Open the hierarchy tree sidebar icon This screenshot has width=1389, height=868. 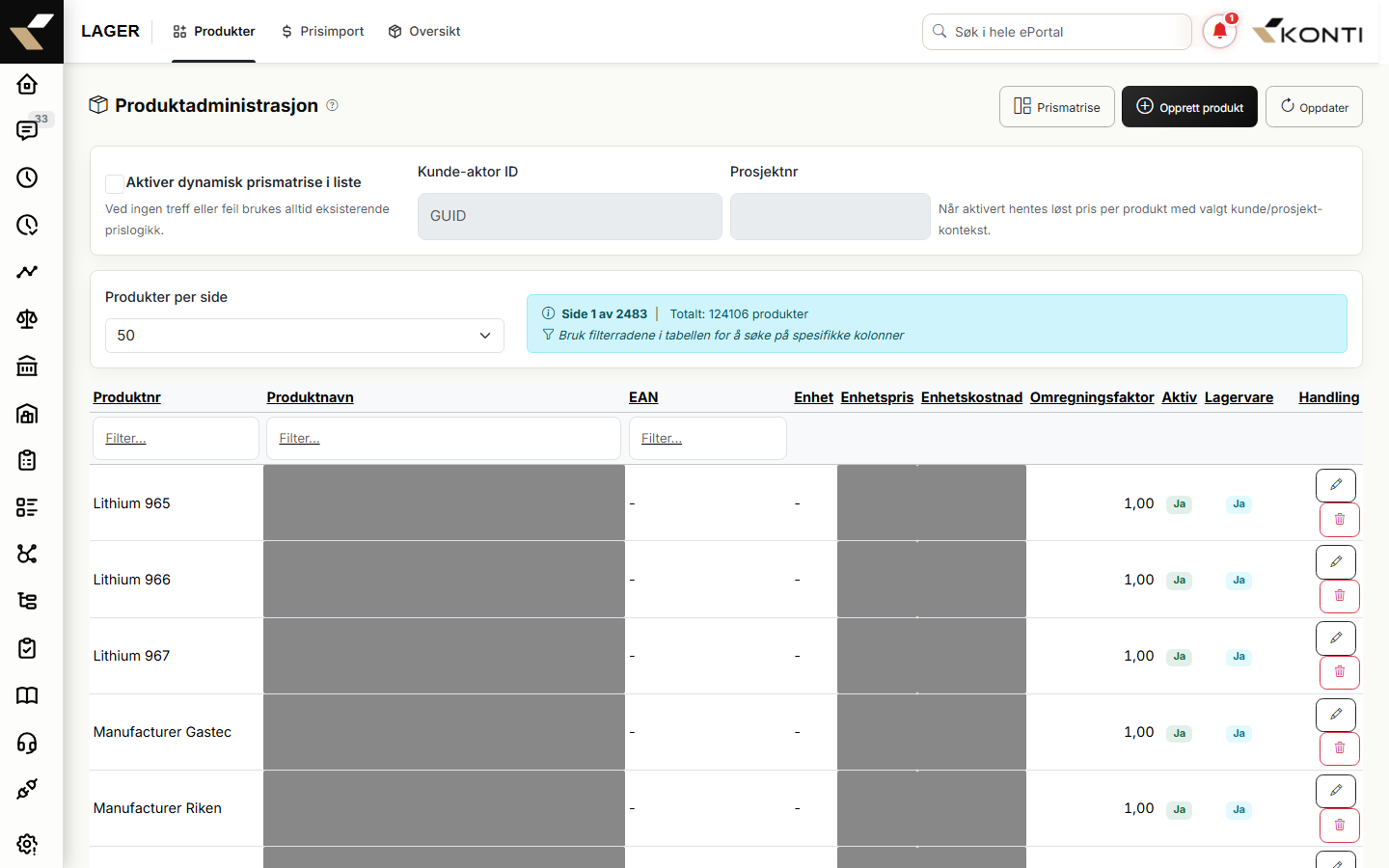(x=27, y=601)
